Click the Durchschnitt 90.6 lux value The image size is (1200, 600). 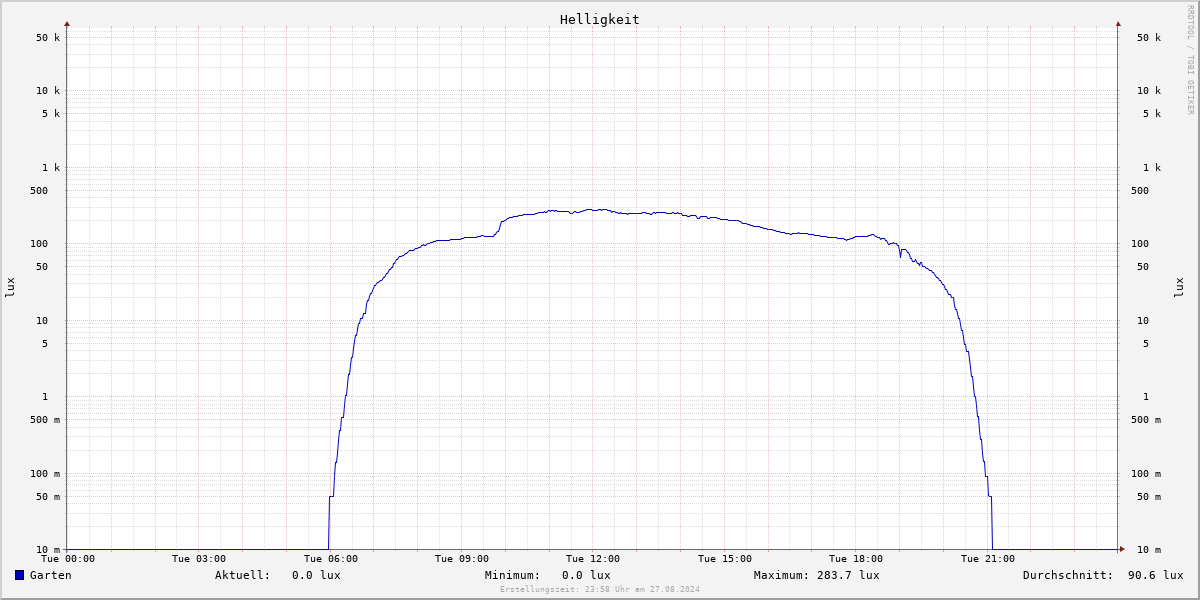[1155, 575]
